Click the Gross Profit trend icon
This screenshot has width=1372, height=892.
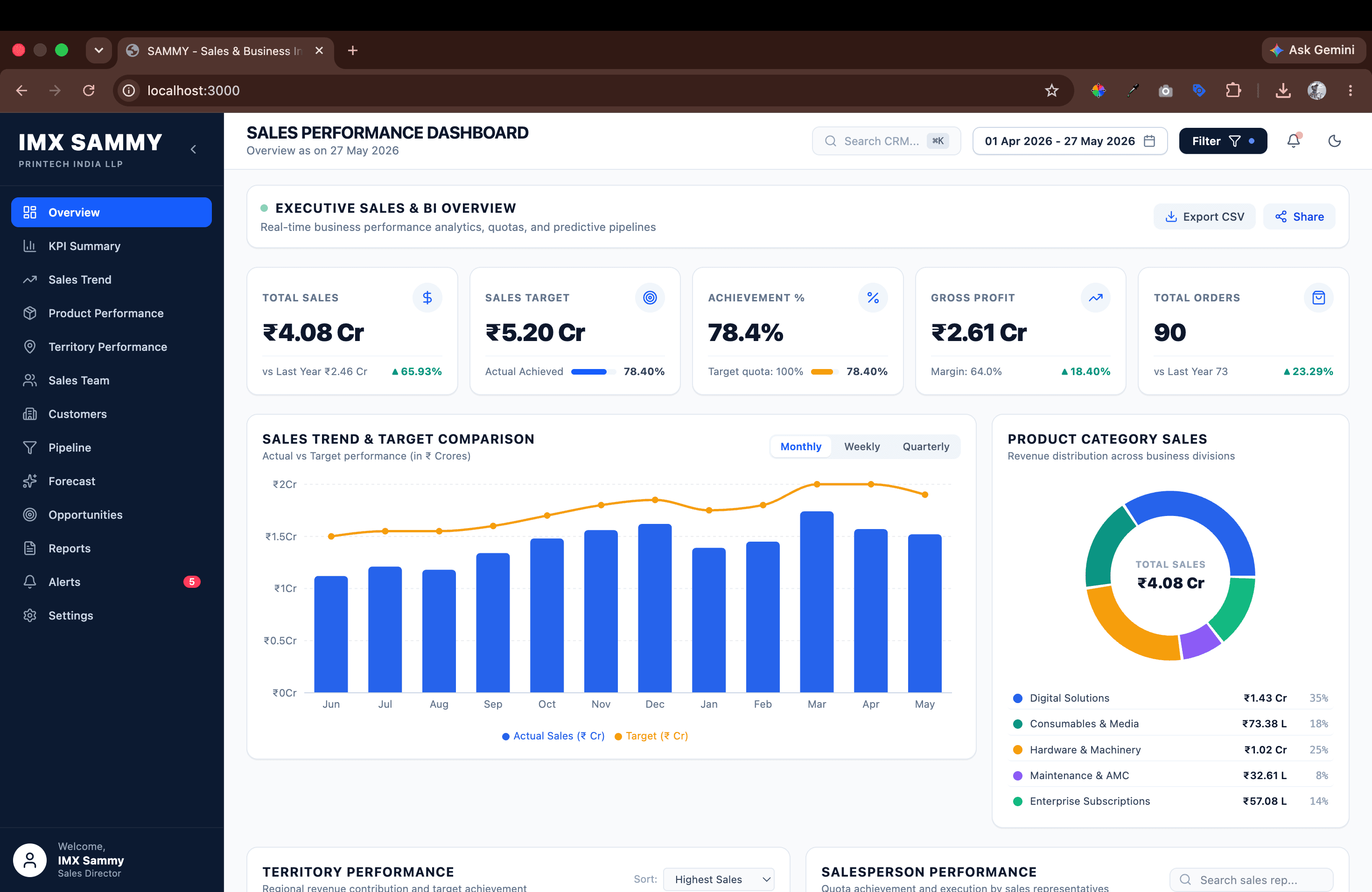pos(1095,297)
